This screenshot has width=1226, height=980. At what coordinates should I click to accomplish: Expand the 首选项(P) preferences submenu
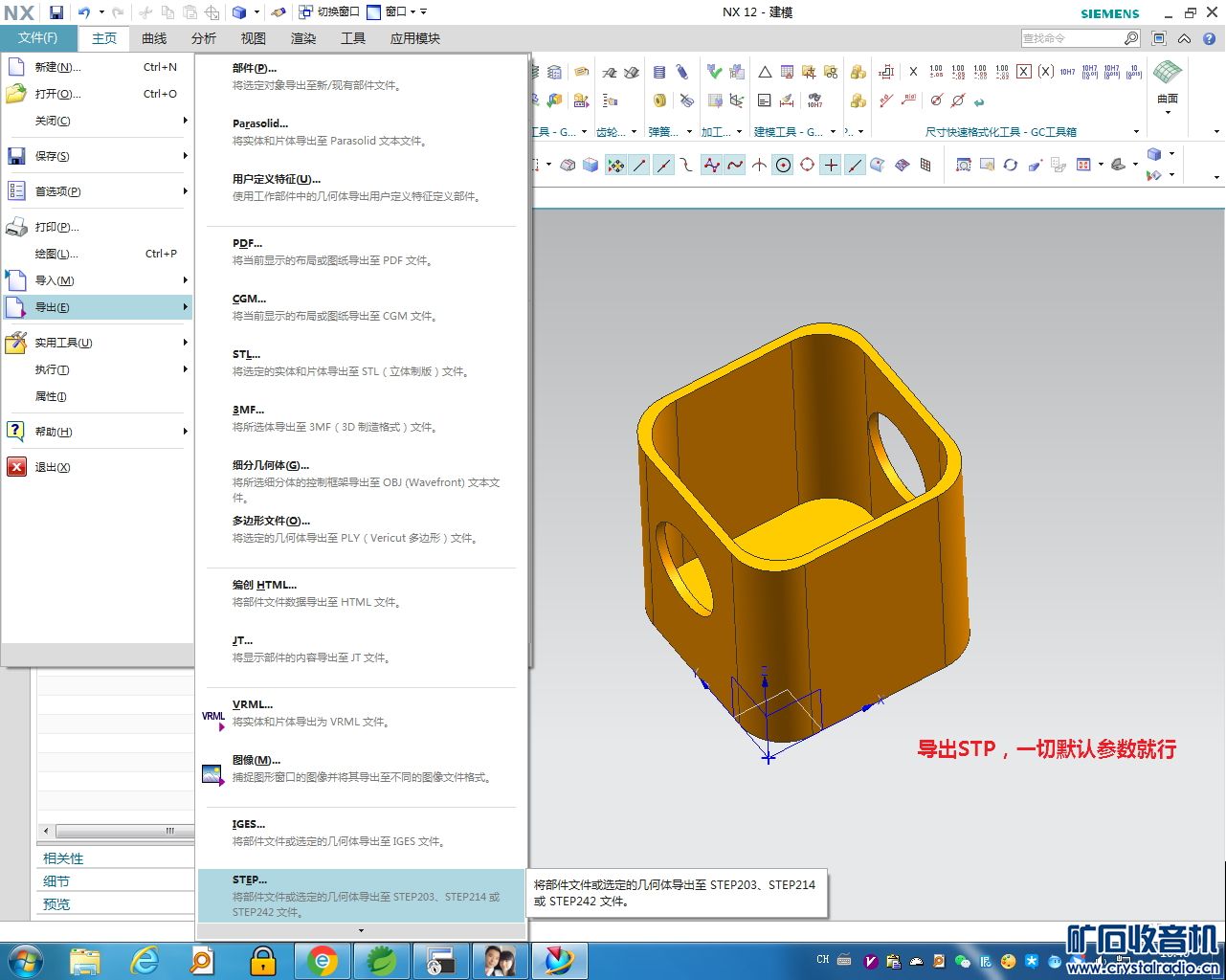pyautogui.click(x=96, y=191)
